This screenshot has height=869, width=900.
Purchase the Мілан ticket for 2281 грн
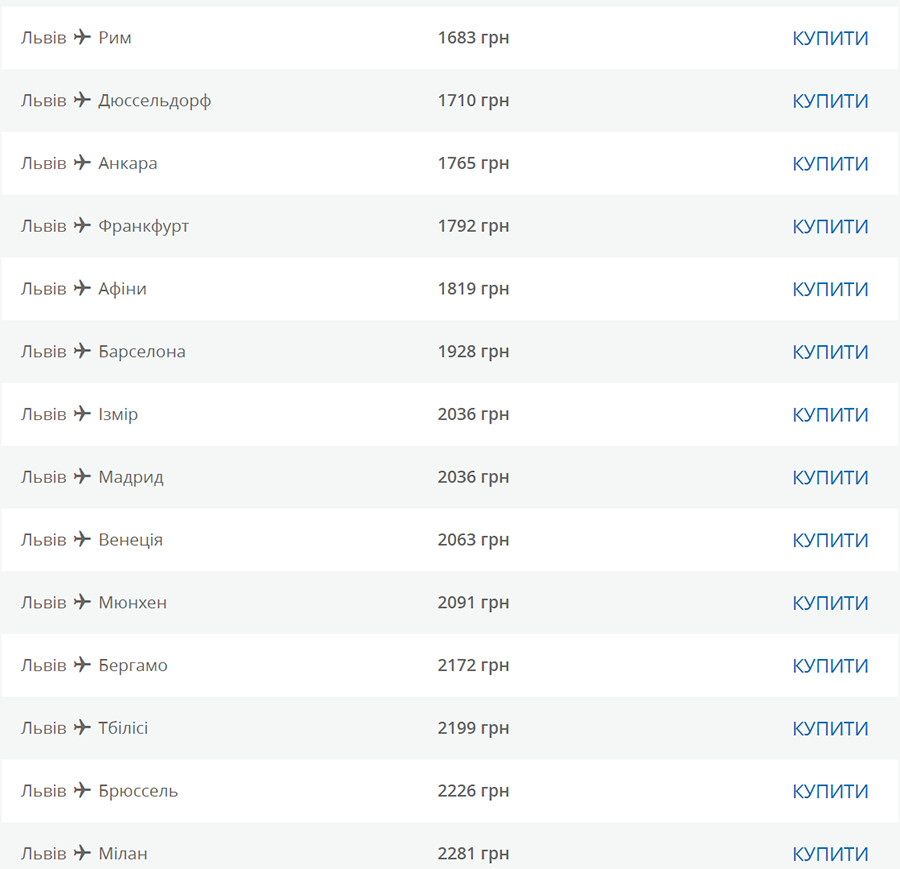(830, 854)
